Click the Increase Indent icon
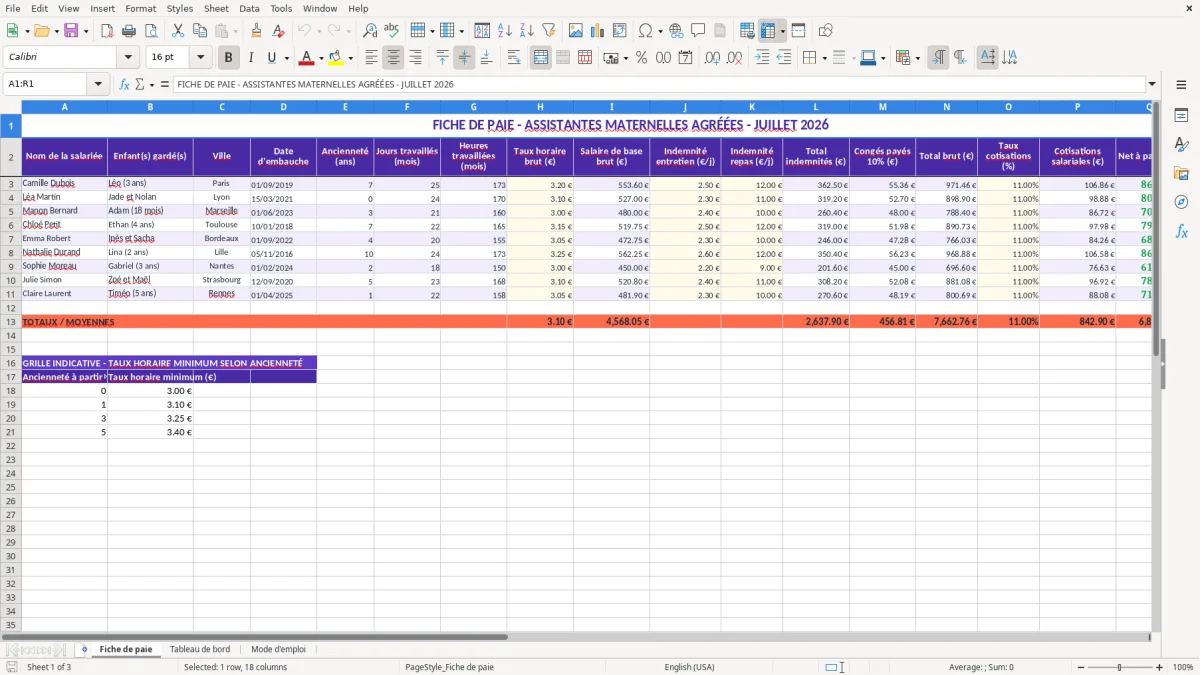Viewport: 1200px width, 675px height. pyautogui.click(x=762, y=58)
